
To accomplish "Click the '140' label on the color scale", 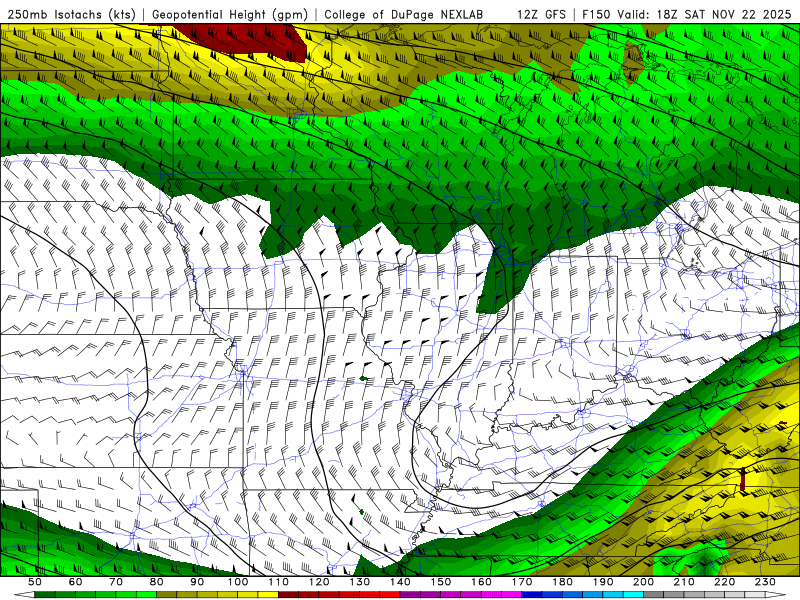I will click(x=400, y=582).
